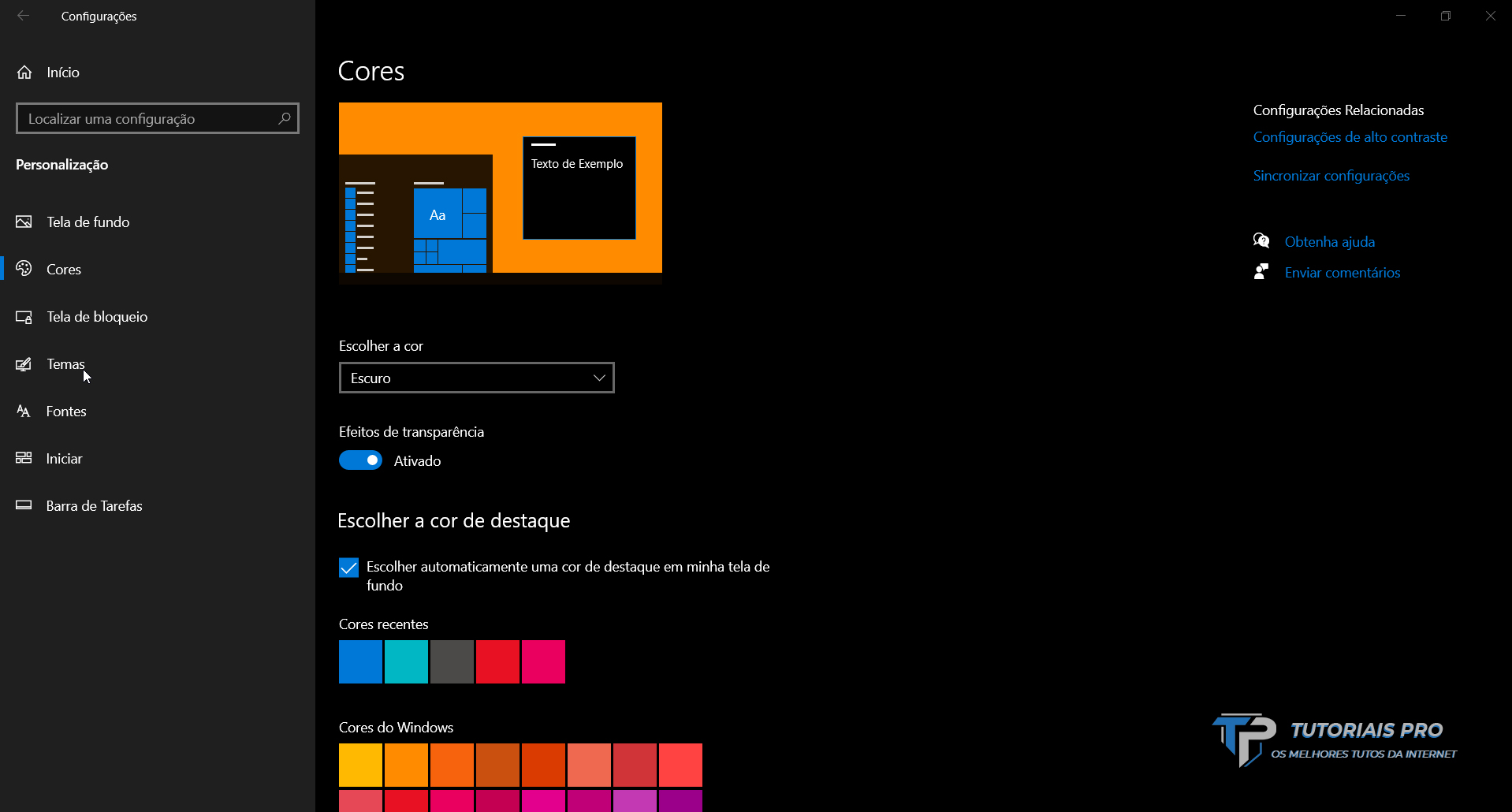
Task: Select Cores in the Personalização menu
Action: point(63,269)
